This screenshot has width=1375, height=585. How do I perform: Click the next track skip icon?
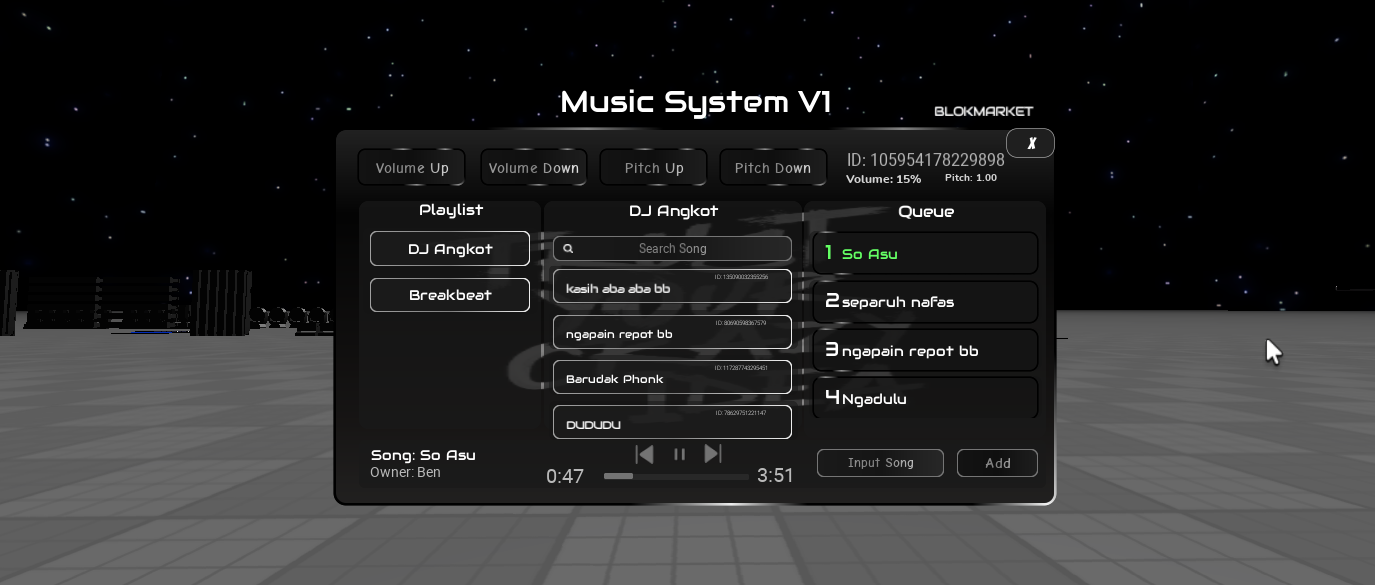tap(713, 454)
